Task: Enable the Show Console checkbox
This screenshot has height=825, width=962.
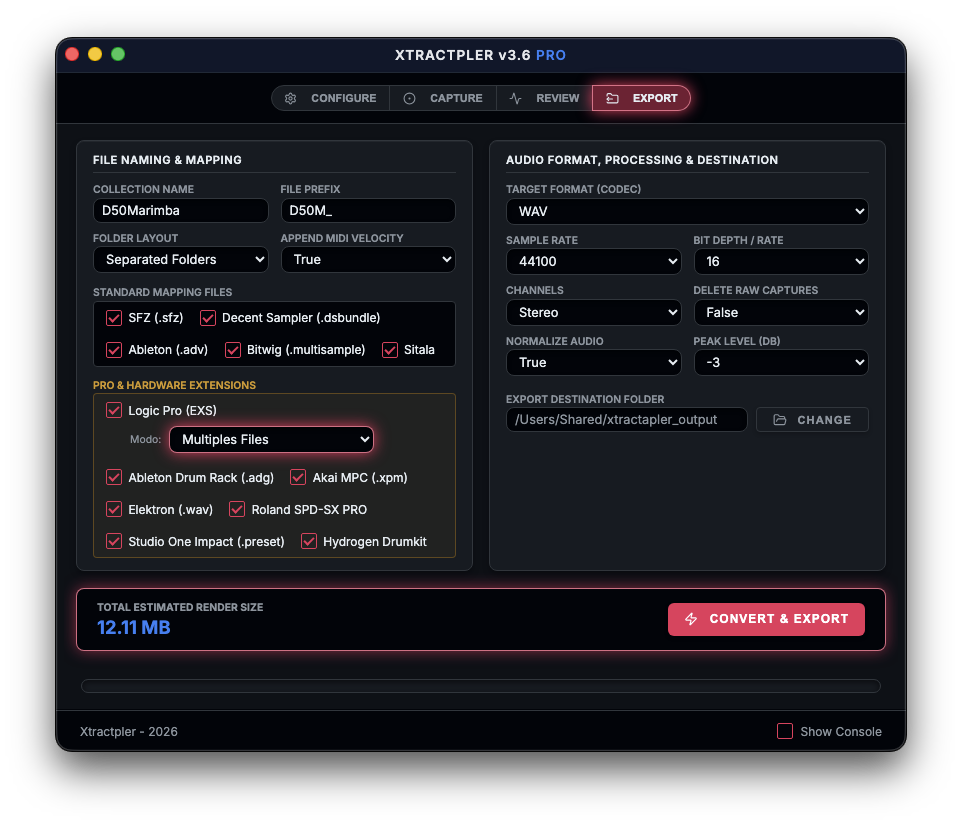Action: tap(785, 731)
